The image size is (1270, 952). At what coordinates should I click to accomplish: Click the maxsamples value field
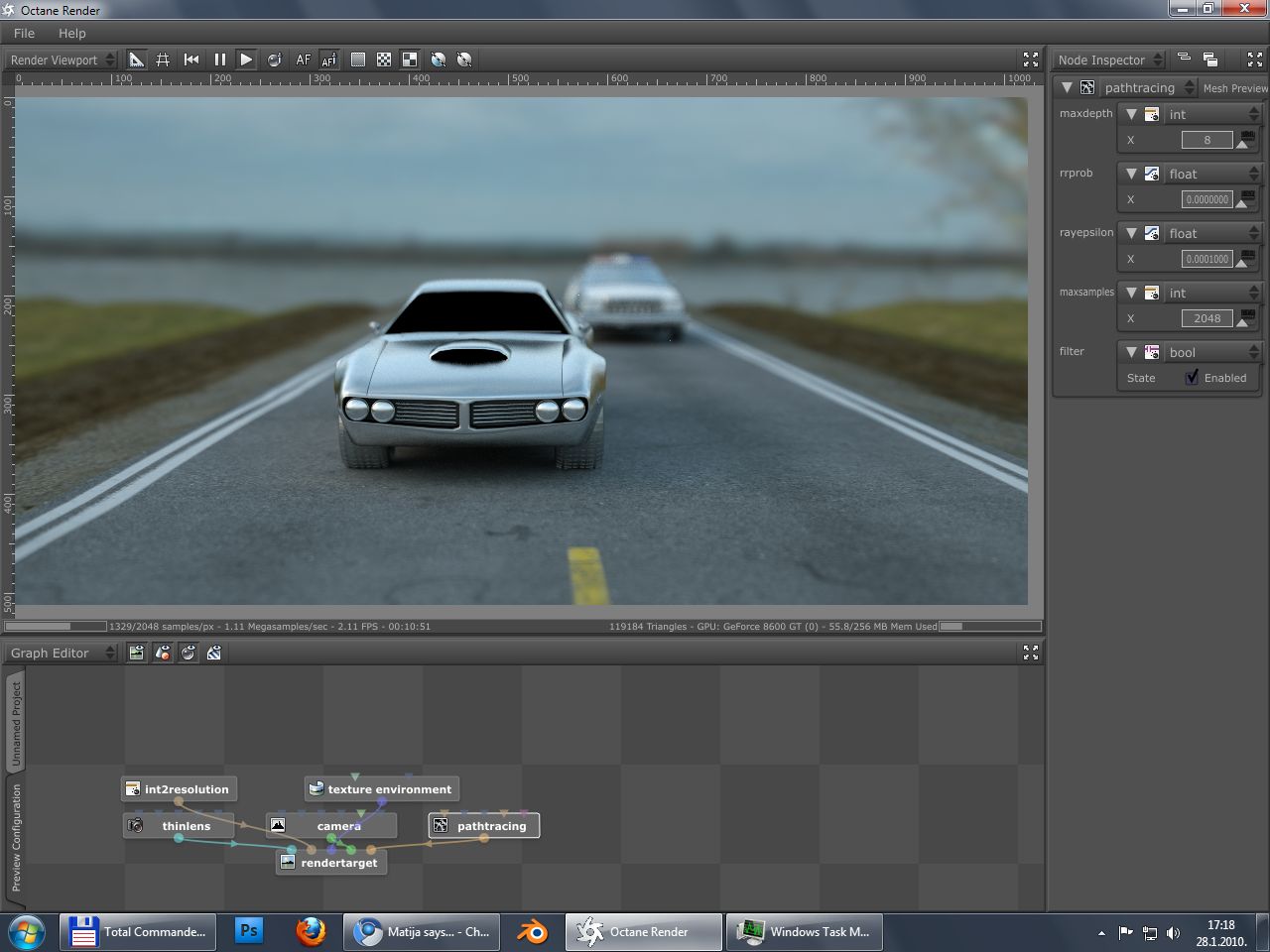click(1206, 318)
